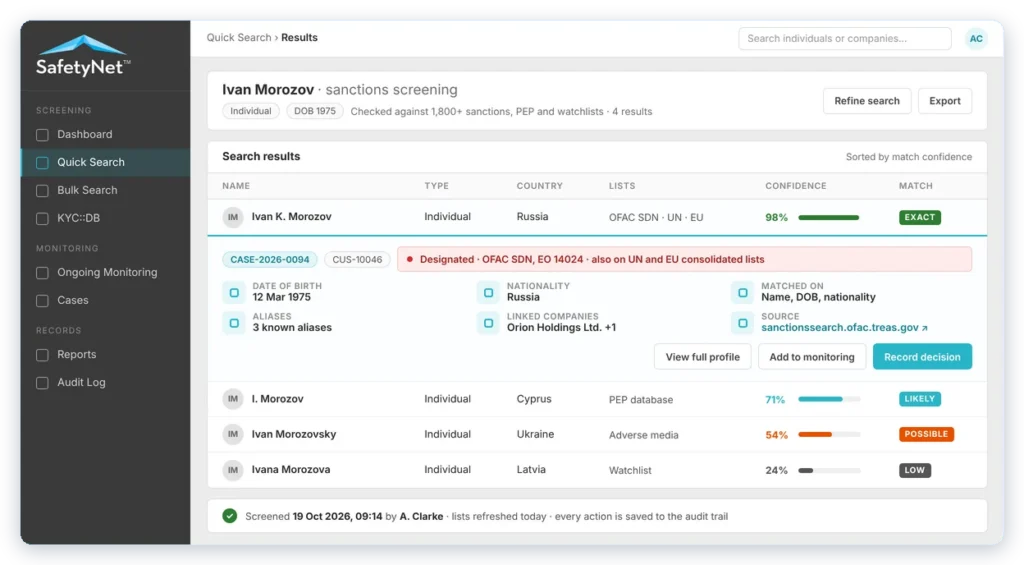Click the POSSIBLE match badge
The height and width of the screenshot is (565, 1024).
coord(926,434)
